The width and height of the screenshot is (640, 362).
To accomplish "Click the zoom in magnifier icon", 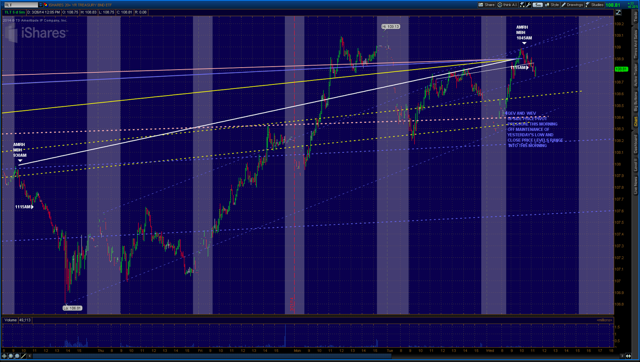I will click(11, 356).
